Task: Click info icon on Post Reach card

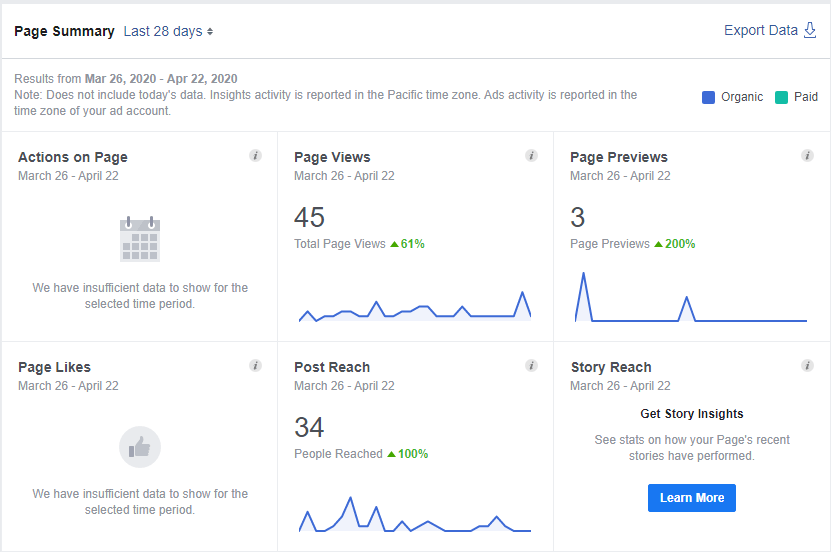Action: 531,366
